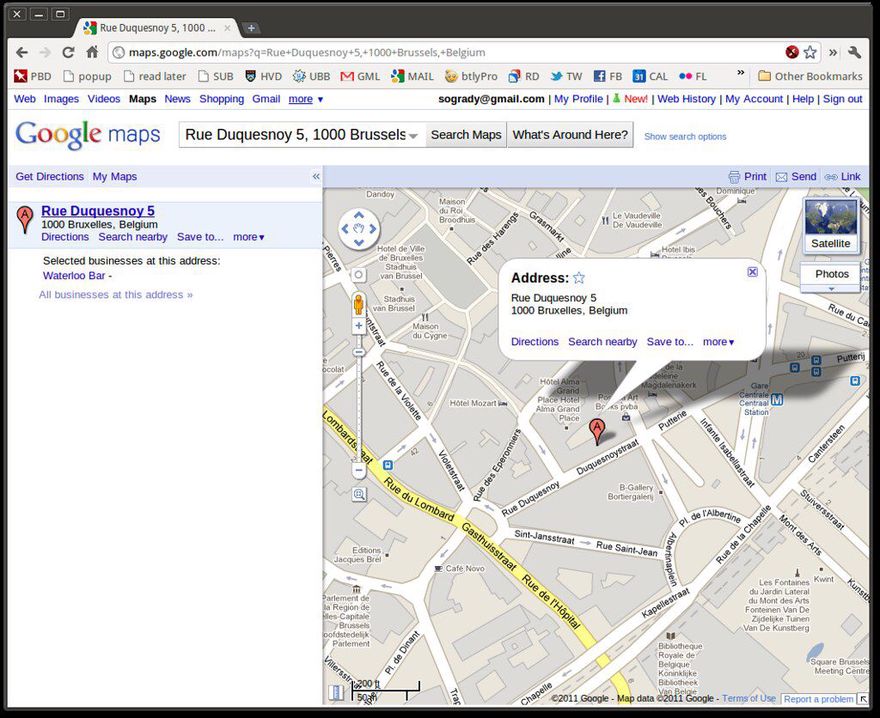This screenshot has width=880, height=718.
Task: Click the pan control compass circle
Action: [x=359, y=229]
